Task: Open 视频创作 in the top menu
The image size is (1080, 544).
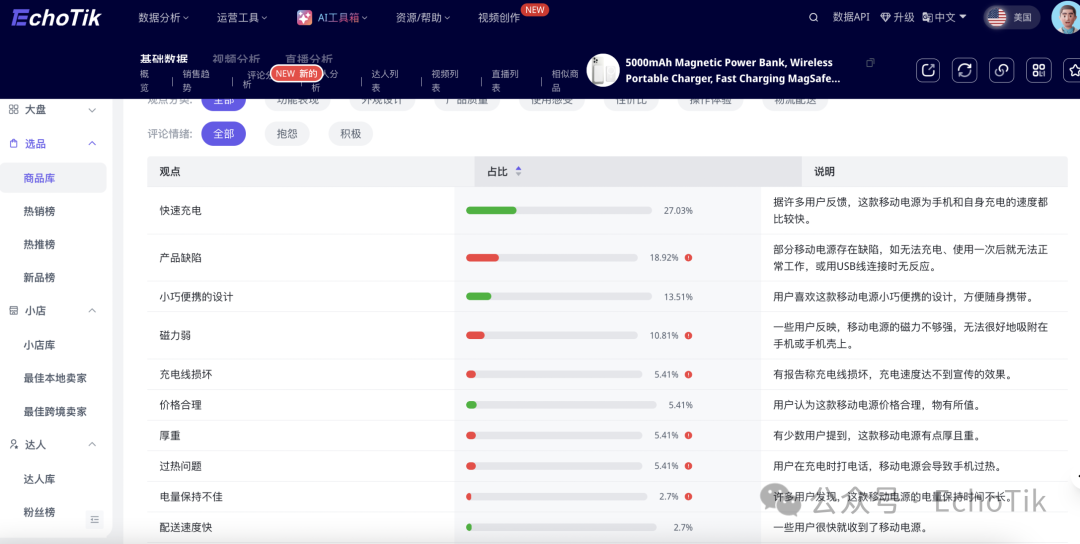Action: pos(499,18)
